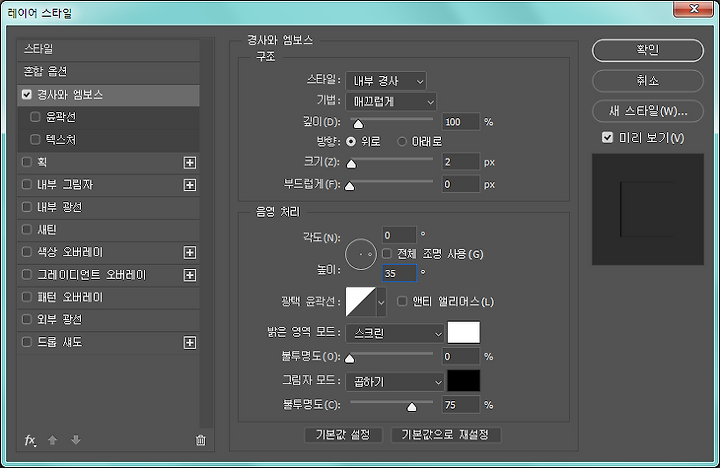Select the 외부 광선 list entry

click(108, 320)
